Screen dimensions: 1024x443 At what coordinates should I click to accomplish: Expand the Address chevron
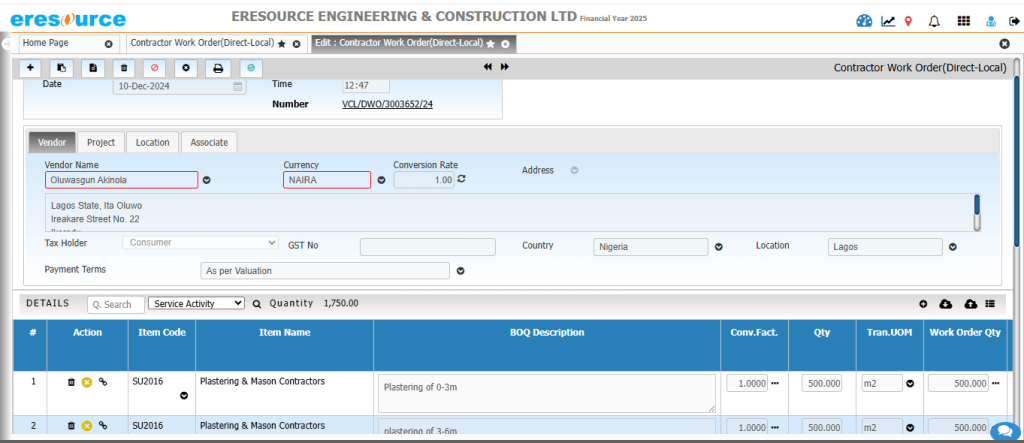point(575,171)
